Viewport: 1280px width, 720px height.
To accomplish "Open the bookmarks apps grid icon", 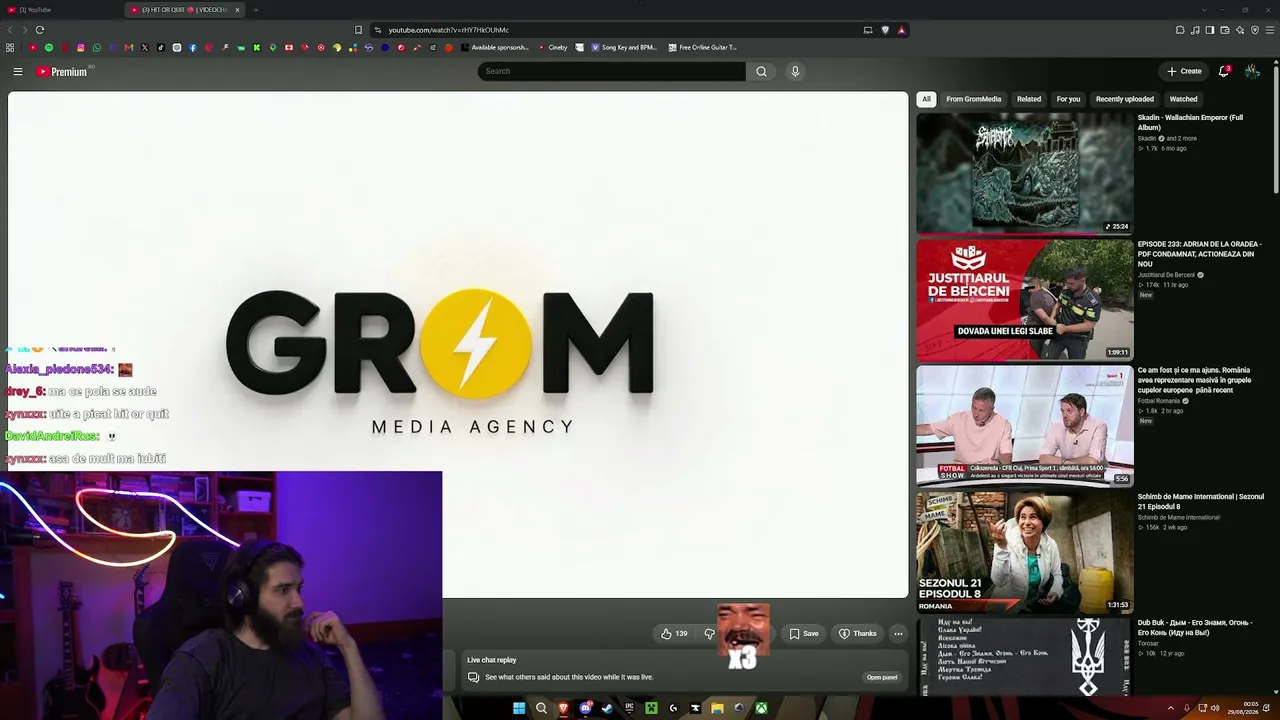I will (10, 47).
